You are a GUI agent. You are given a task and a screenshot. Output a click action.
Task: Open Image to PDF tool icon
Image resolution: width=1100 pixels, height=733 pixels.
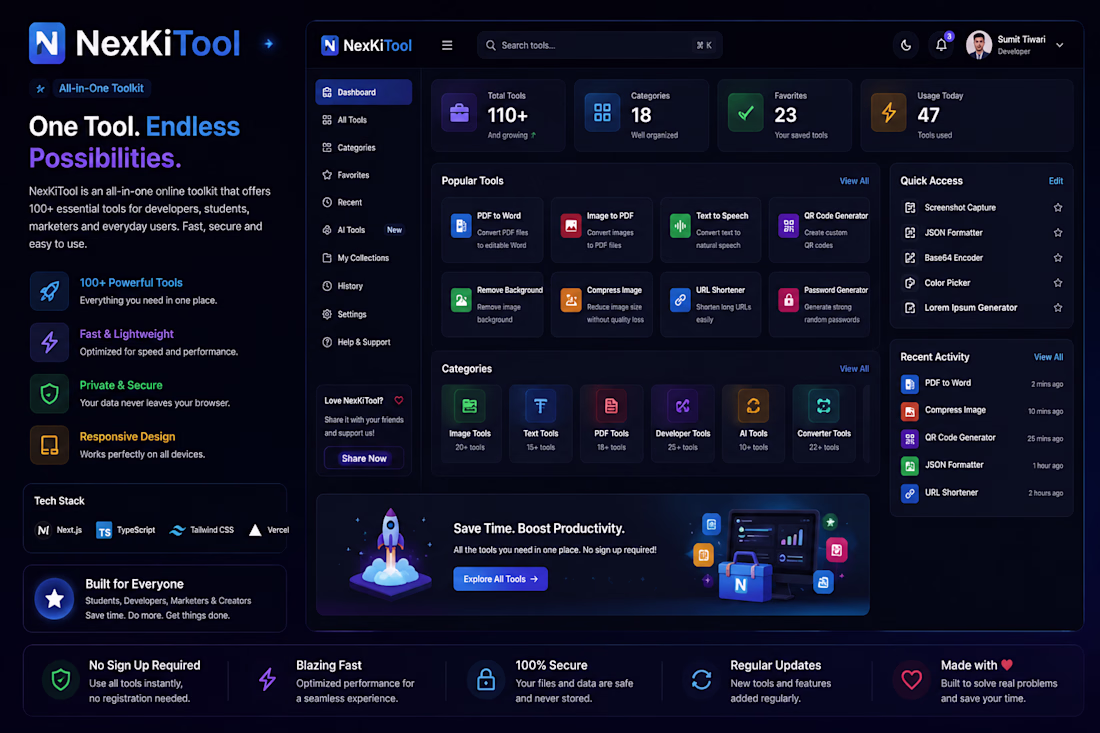(571, 225)
